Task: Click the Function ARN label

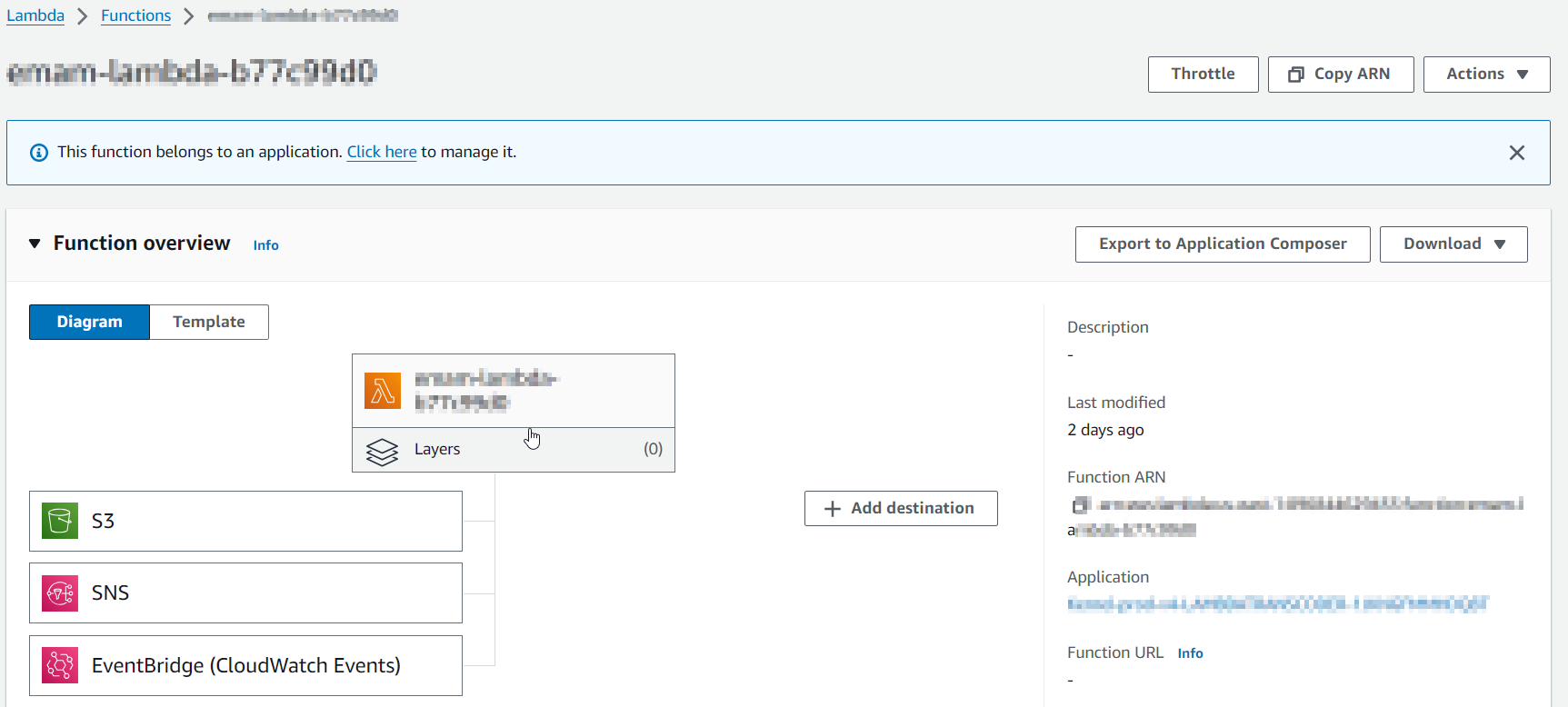Action: tap(1116, 477)
